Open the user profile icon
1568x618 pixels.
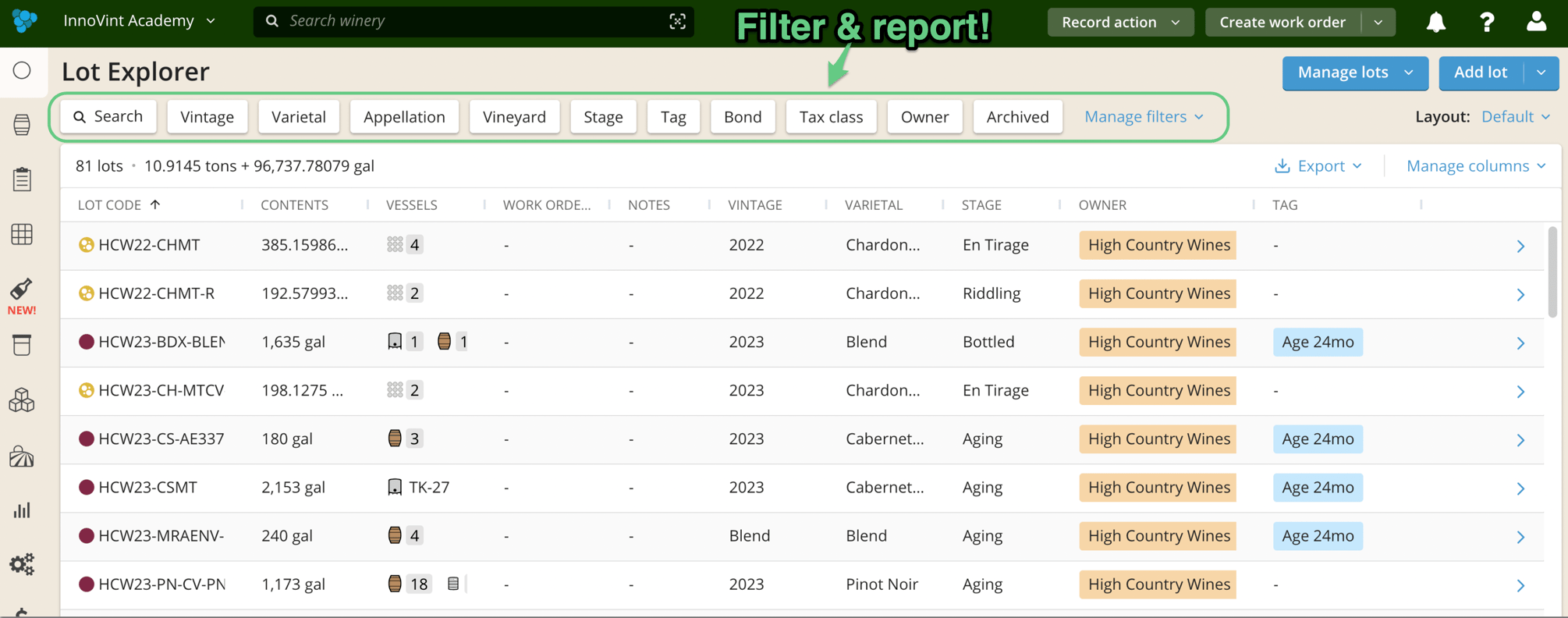[1536, 22]
